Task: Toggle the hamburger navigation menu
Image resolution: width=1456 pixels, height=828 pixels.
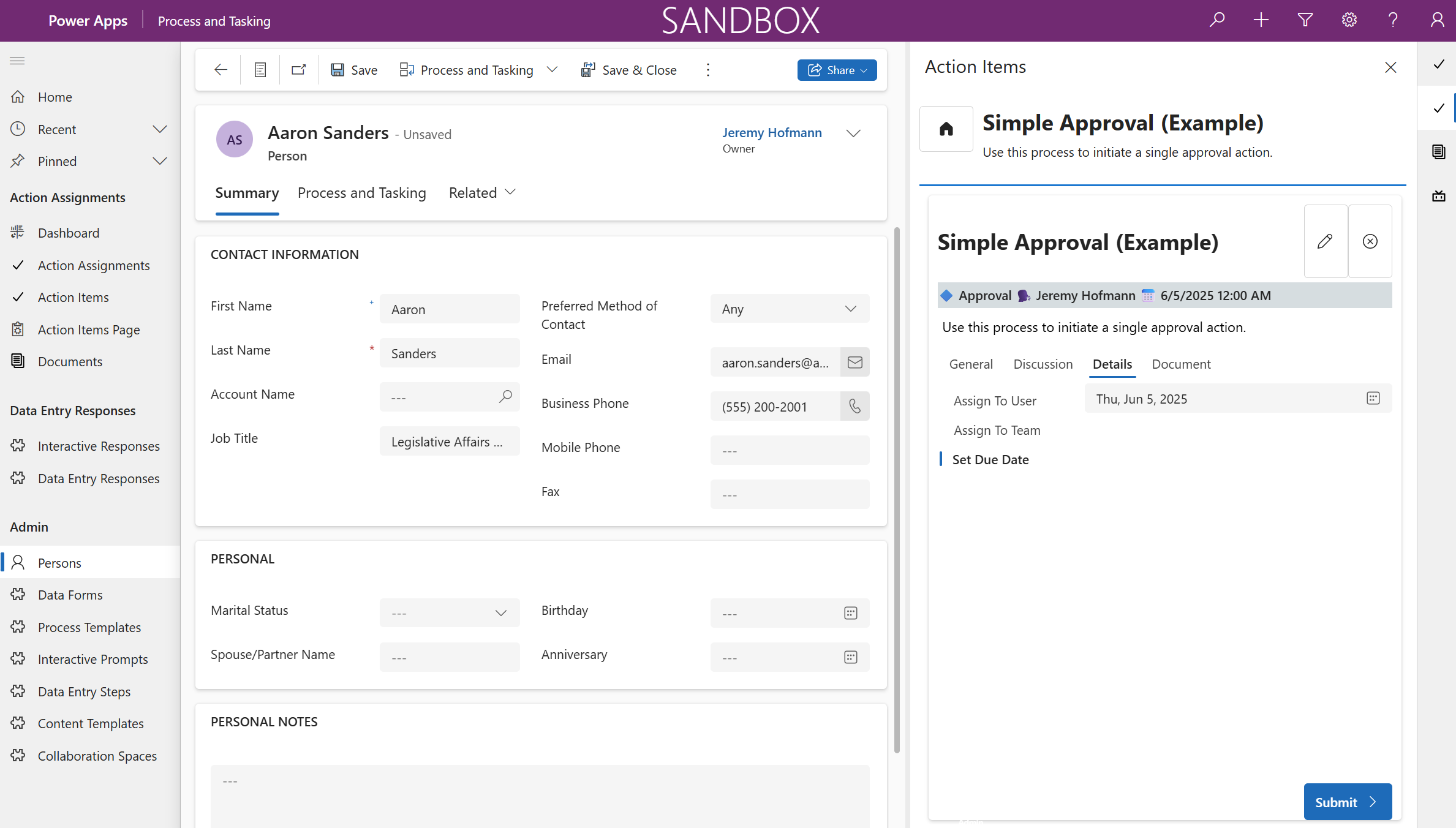Action: [x=17, y=61]
